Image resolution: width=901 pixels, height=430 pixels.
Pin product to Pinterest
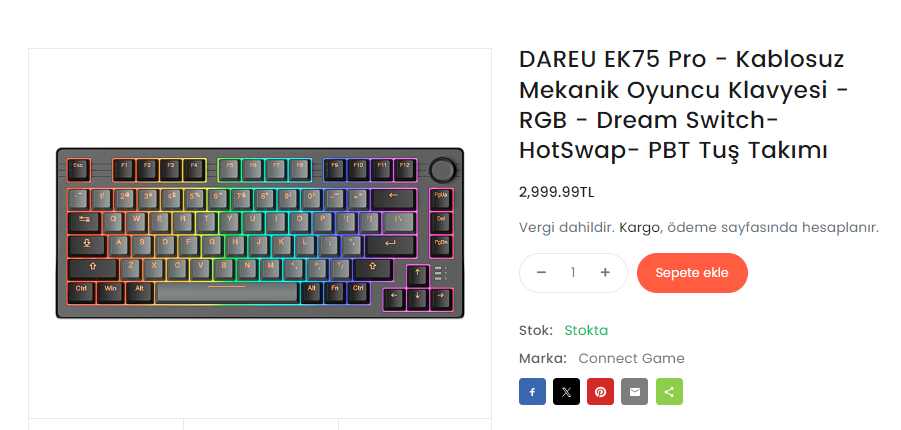(x=600, y=391)
